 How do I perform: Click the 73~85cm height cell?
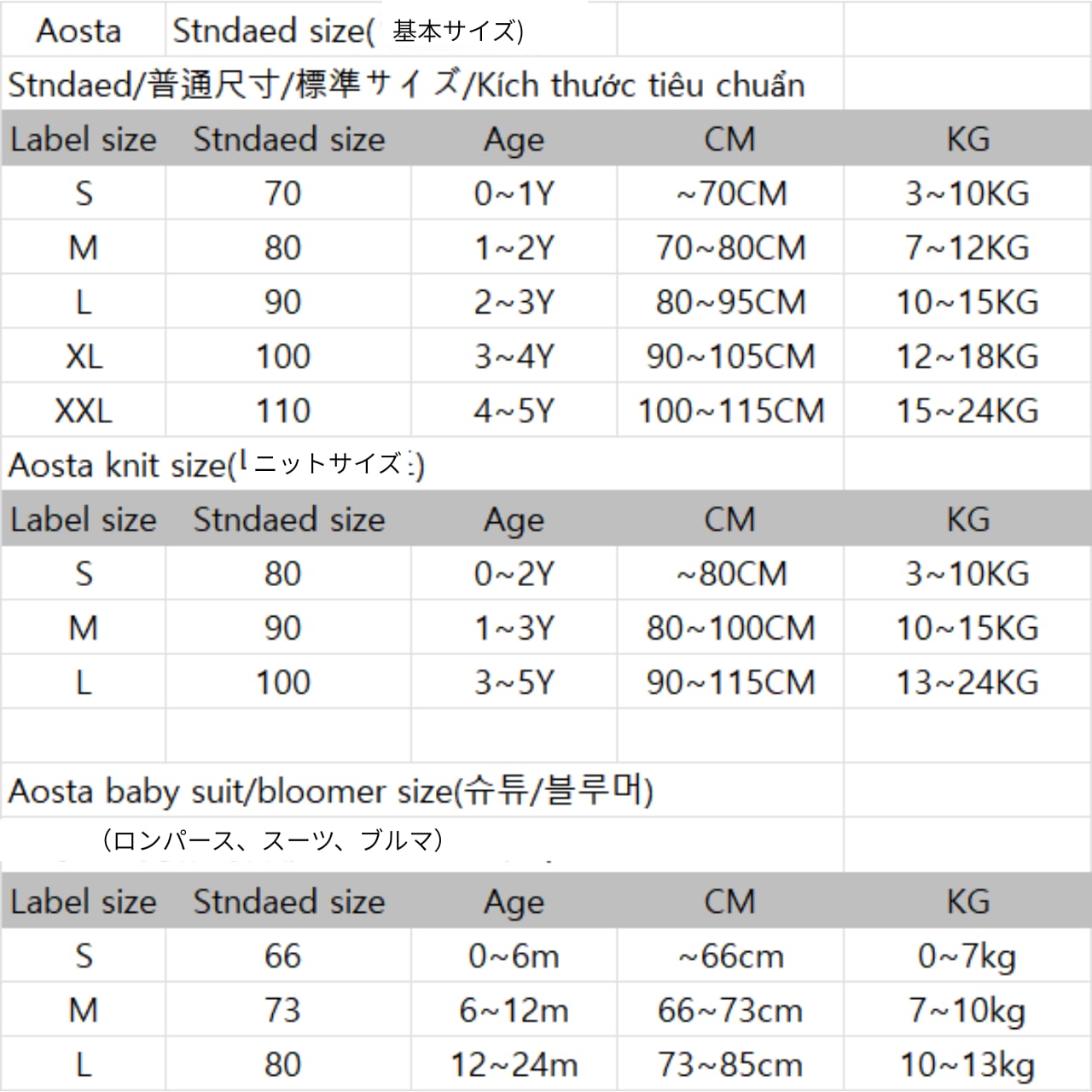pyautogui.click(x=731, y=1065)
